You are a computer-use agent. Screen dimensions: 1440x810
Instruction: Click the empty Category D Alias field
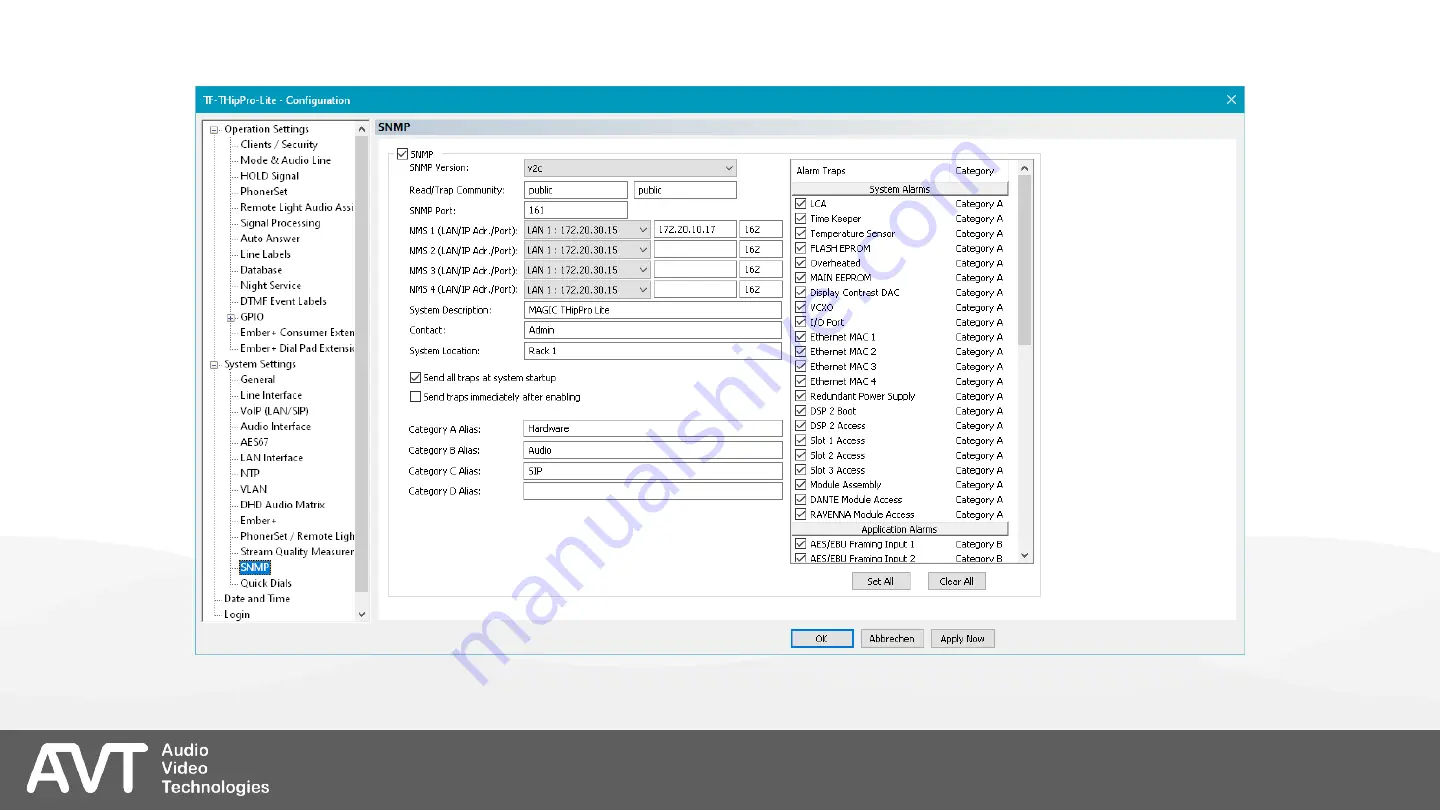click(653, 491)
